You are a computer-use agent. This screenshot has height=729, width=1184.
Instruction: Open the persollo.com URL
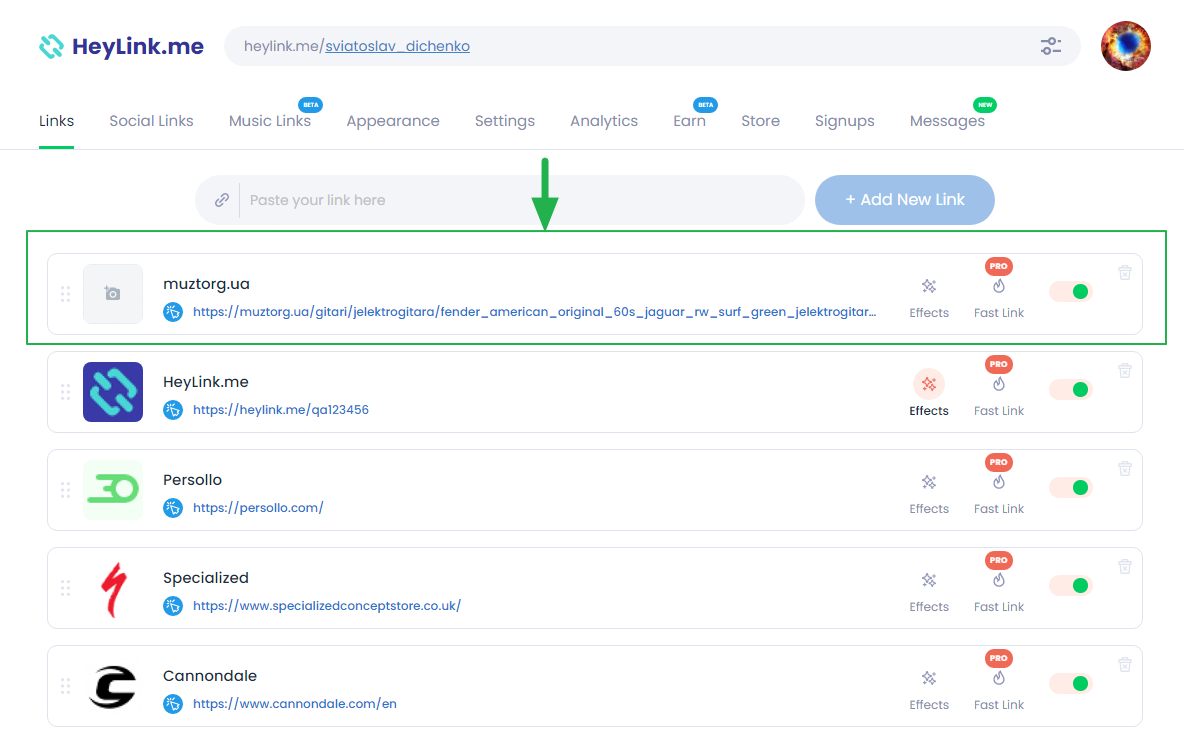[x=258, y=508]
